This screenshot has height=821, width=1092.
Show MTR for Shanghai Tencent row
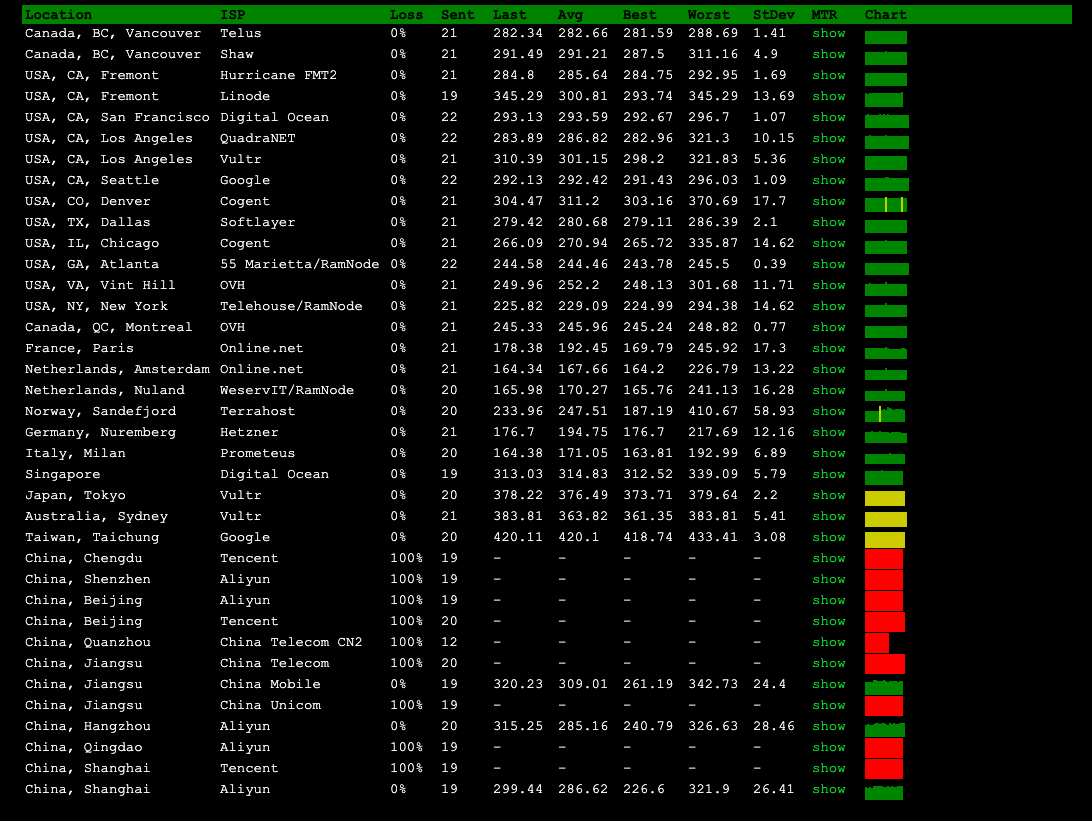(x=829, y=767)
